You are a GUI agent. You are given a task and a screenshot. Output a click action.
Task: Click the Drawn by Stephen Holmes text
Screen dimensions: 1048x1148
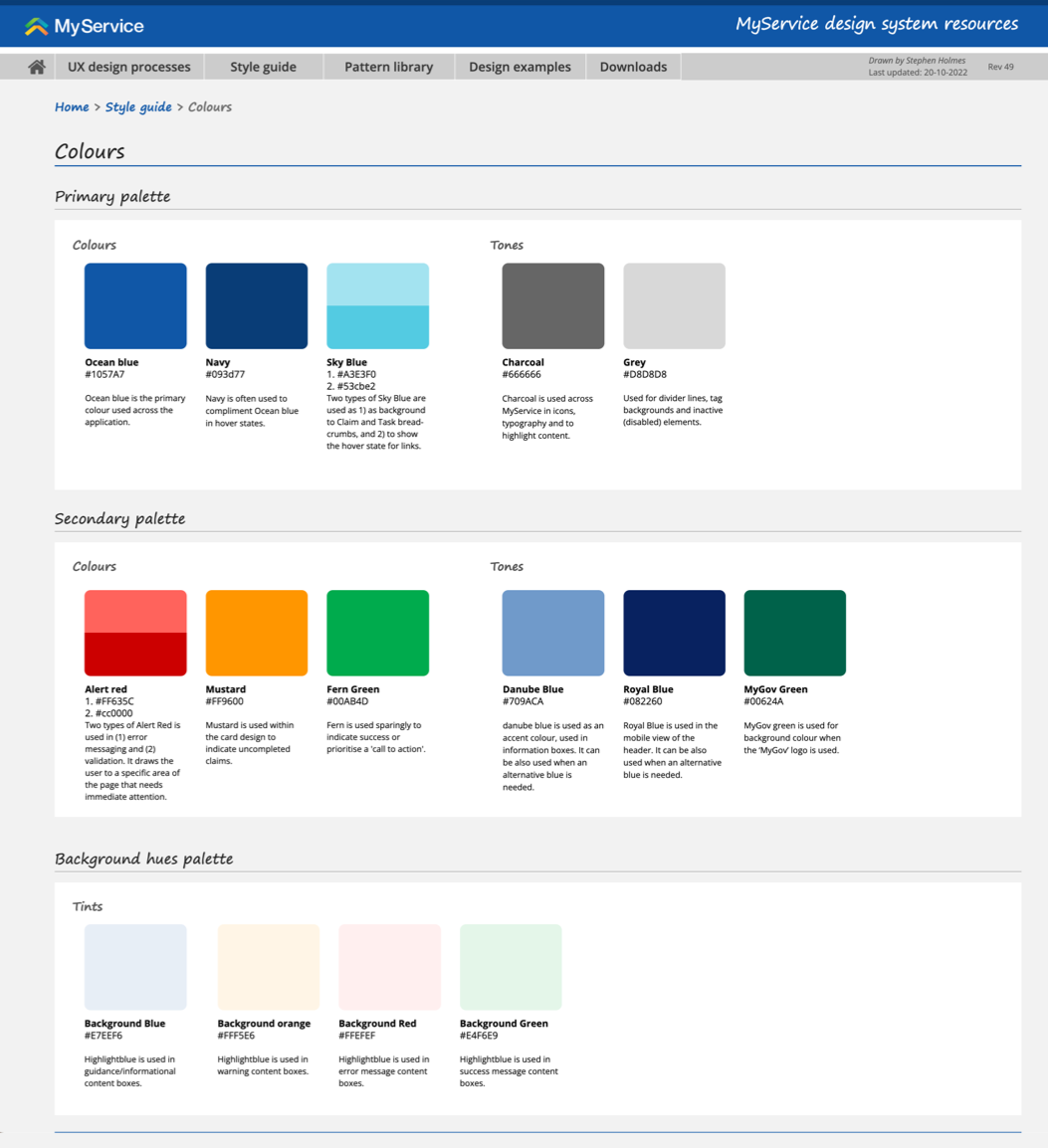click(917, 61)
